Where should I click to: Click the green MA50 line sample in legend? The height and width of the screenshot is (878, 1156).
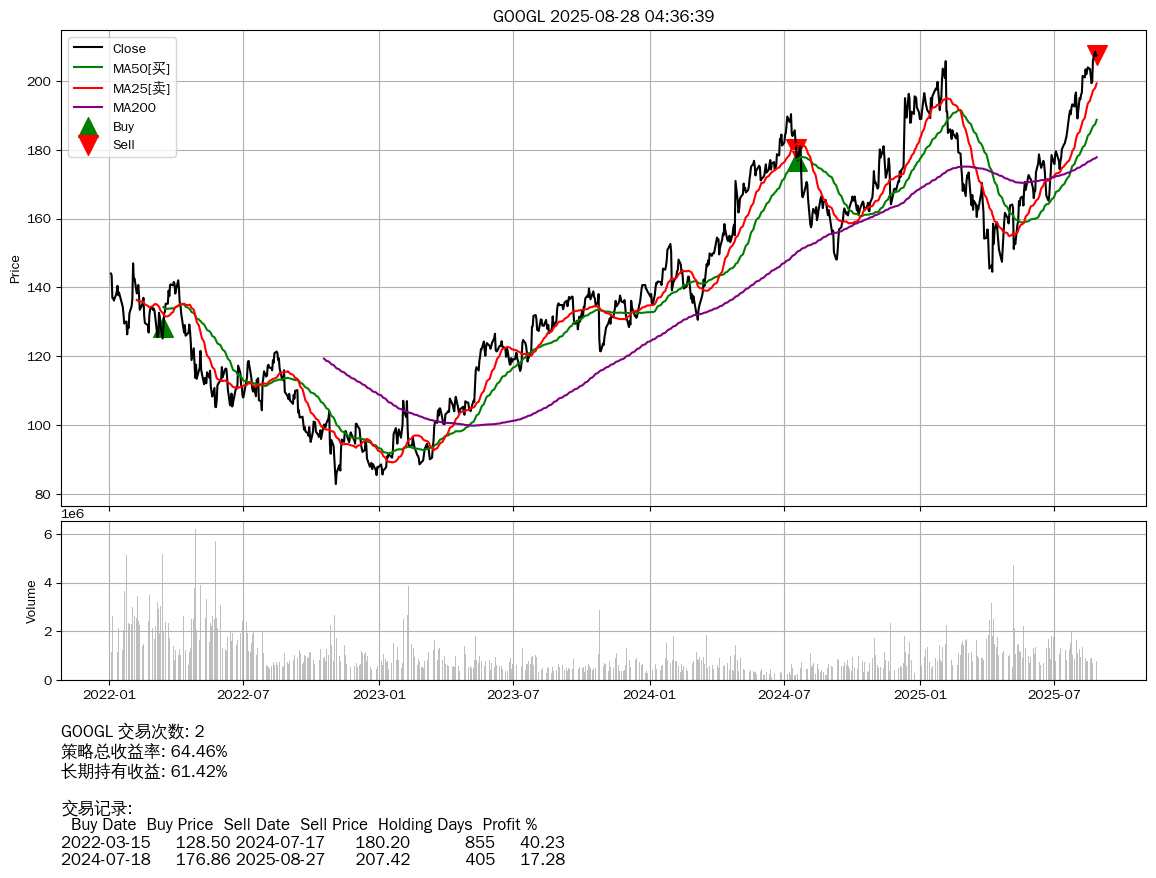click(x=88, y=68)
